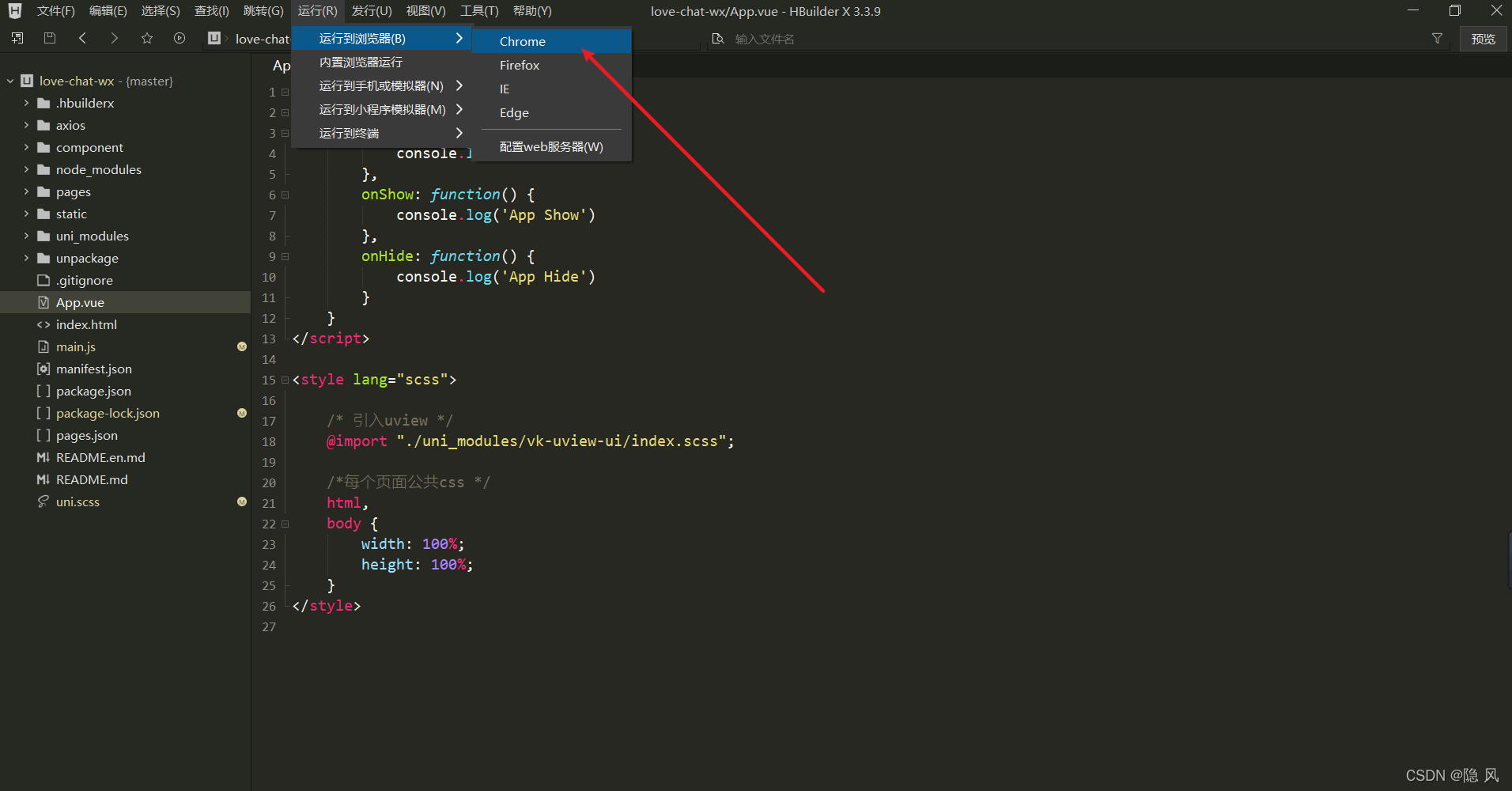Screen dimensions: 1512x791
Task: Expand the component folder
Action: coord(26,147)
